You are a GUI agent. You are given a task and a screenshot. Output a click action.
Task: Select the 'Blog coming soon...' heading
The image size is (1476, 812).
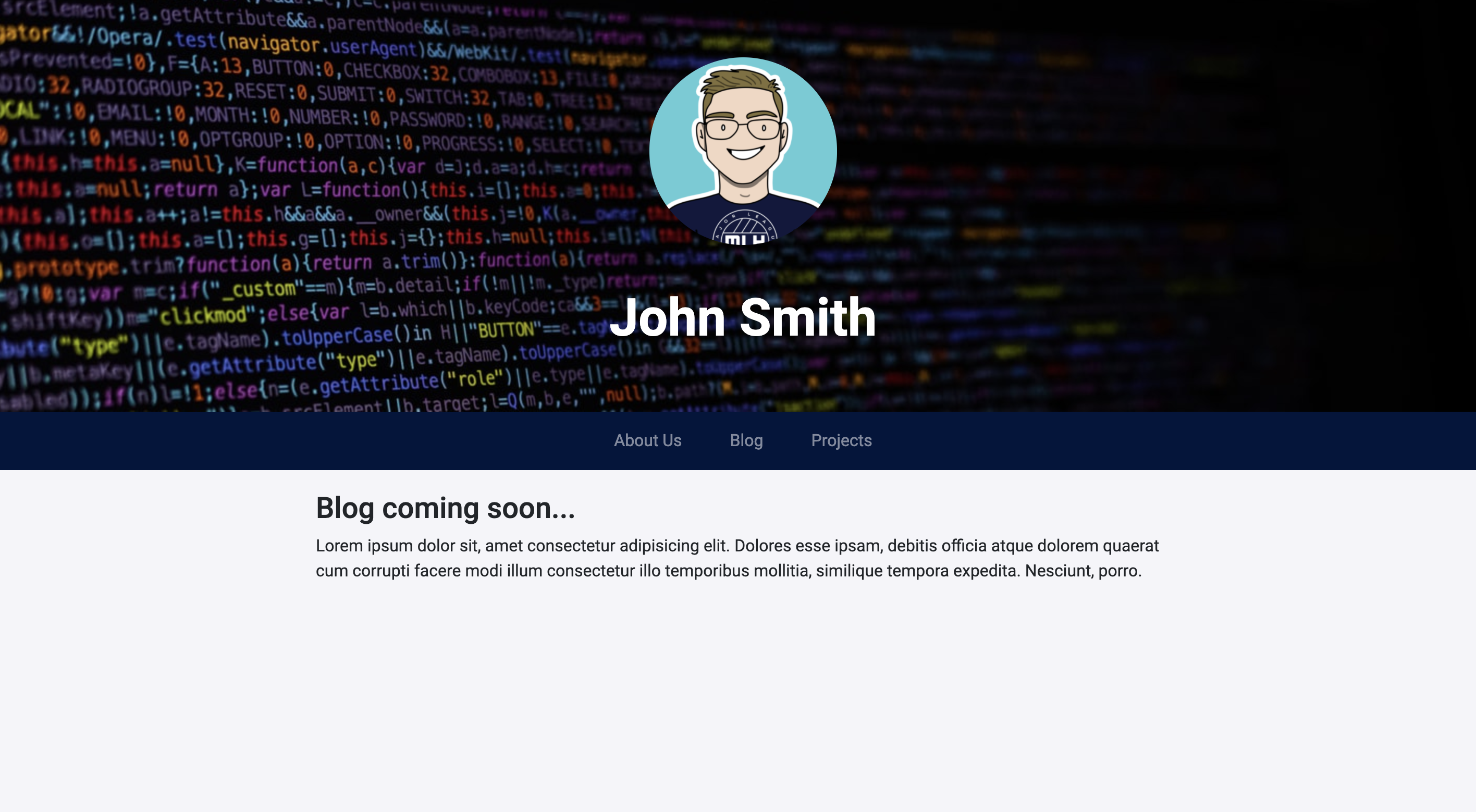[x=445, y=508]
